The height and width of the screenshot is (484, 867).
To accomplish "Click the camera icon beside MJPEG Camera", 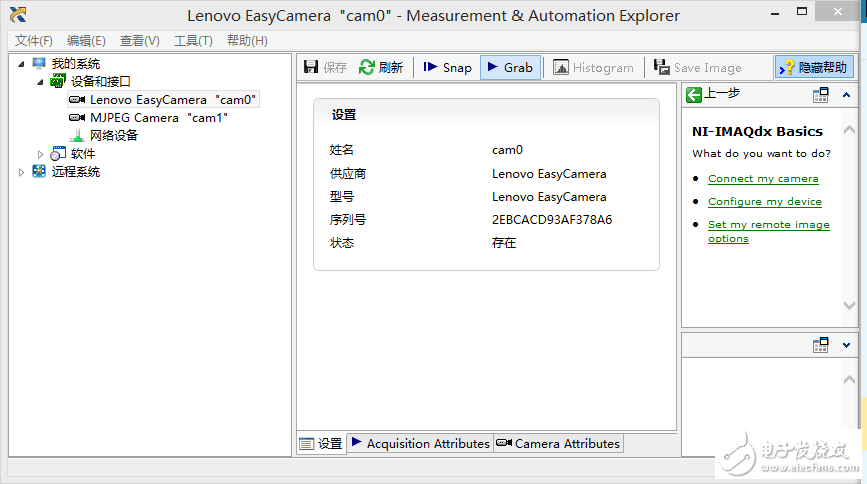I will point(77,118).
